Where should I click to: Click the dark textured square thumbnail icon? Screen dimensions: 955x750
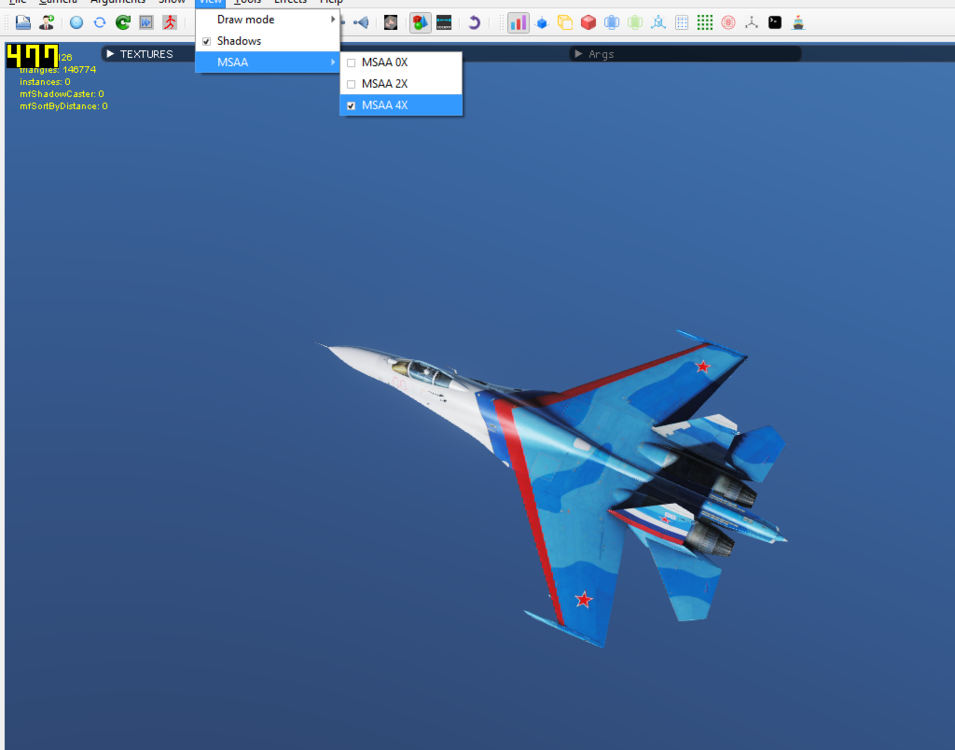[390, 23]
